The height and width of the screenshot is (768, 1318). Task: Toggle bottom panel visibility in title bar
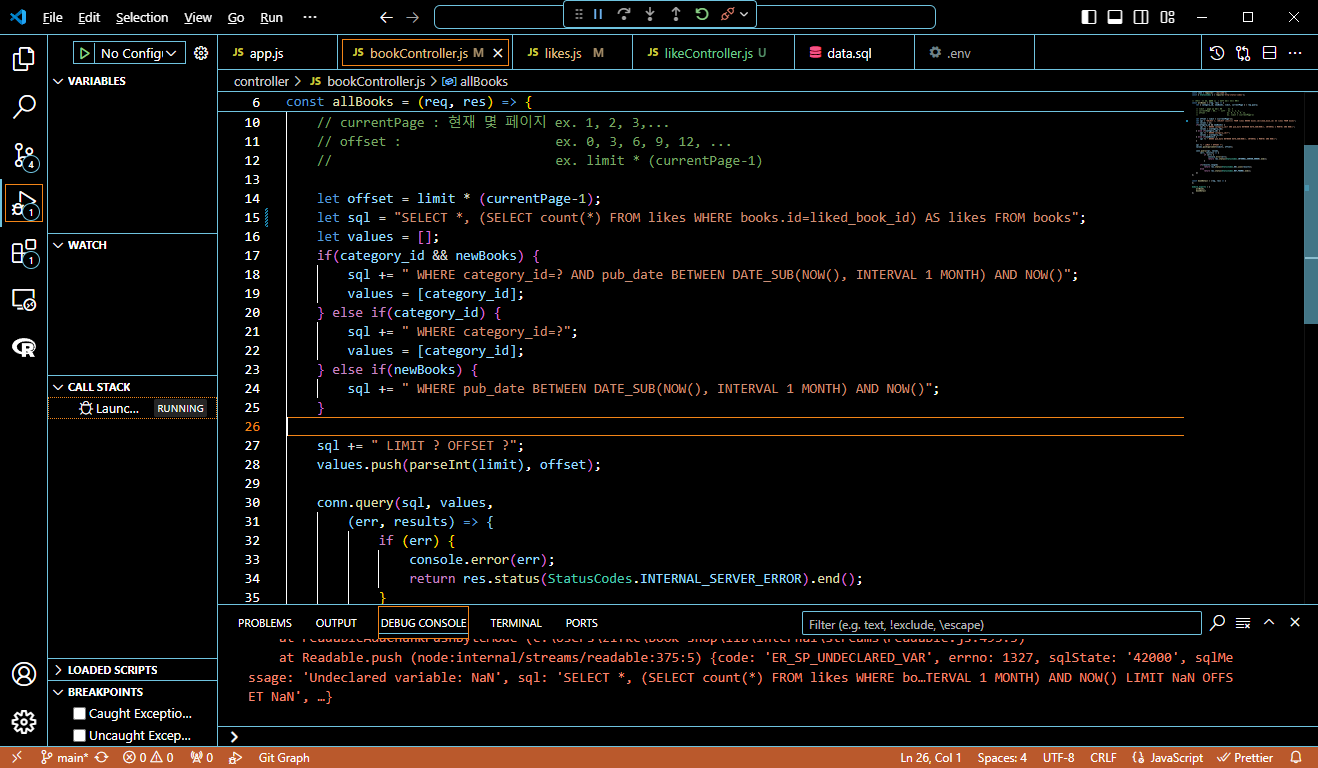[1115, 17]
